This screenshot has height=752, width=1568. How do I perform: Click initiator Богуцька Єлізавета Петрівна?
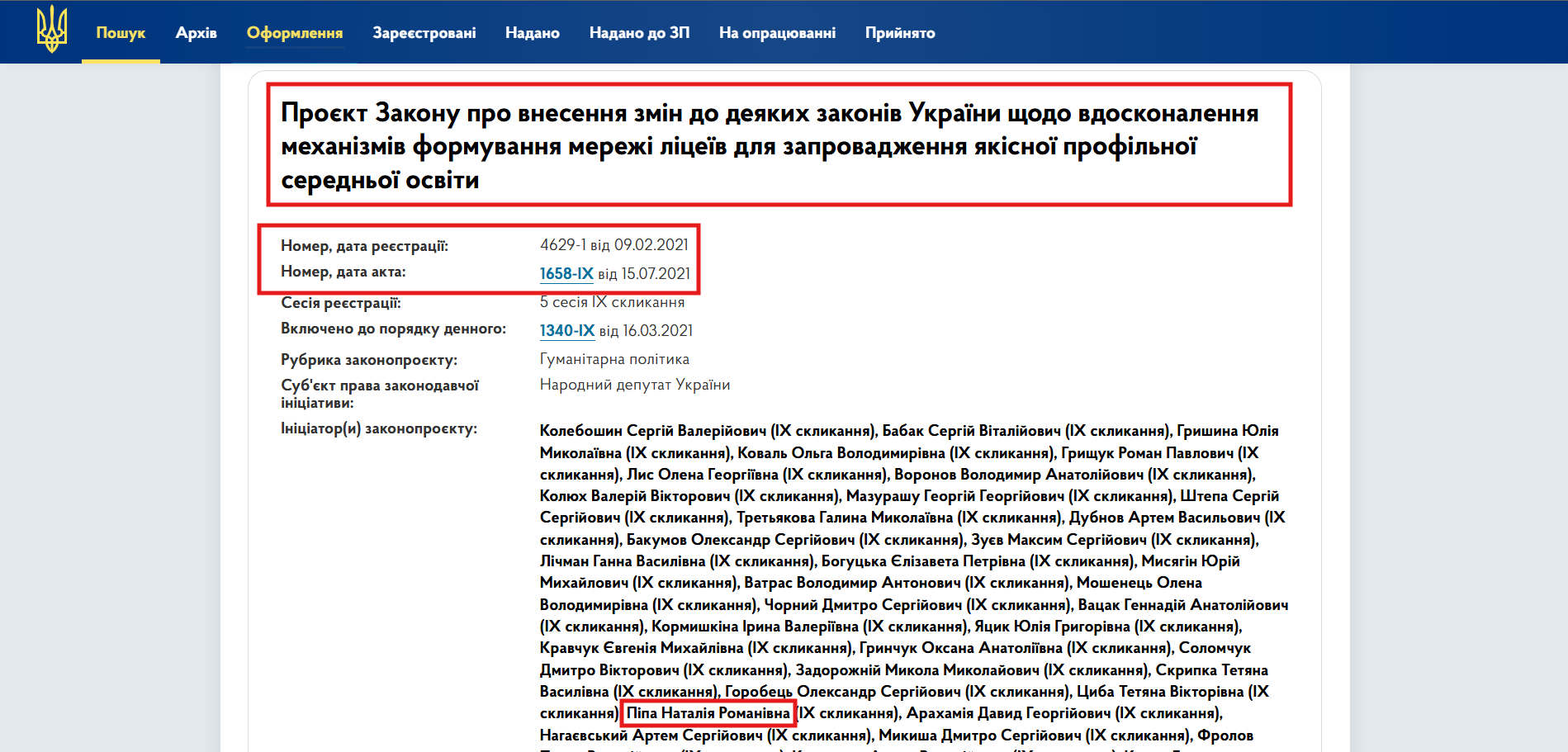tap(924, 561)
